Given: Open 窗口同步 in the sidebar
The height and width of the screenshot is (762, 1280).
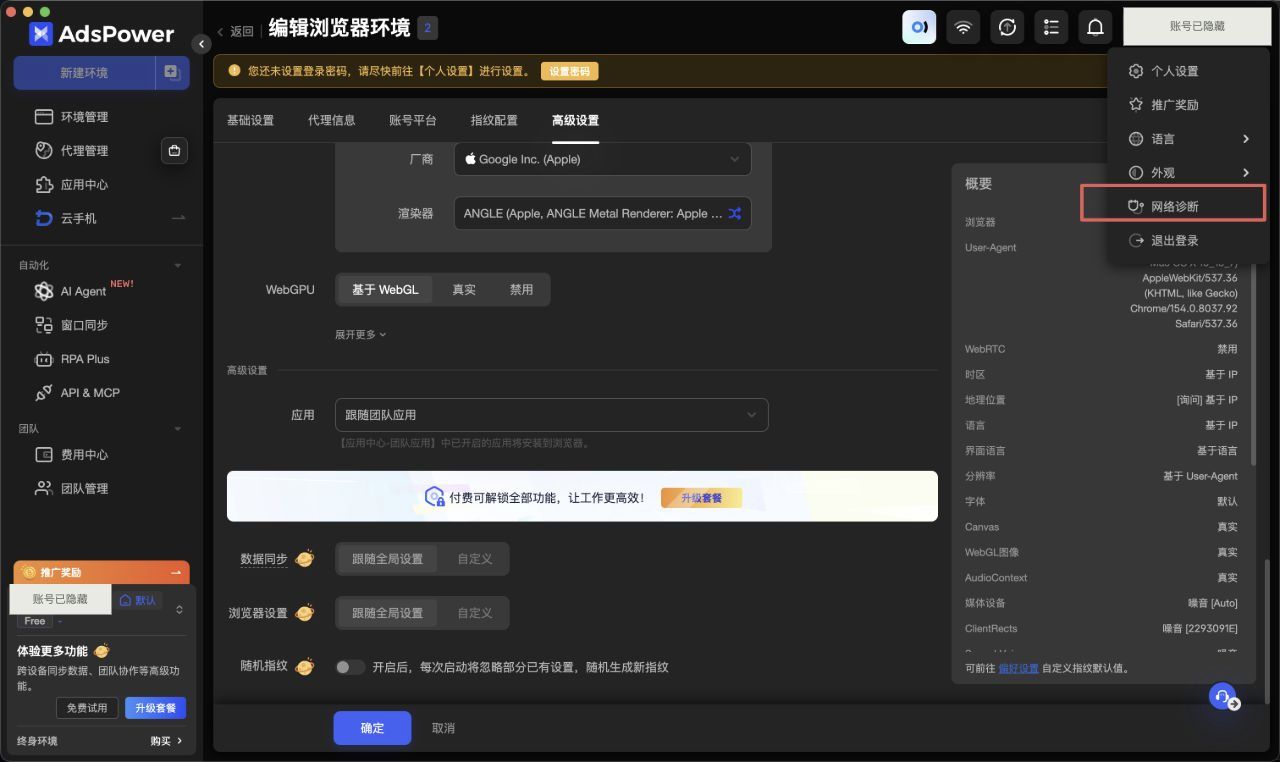Looking at the screenshot, I should point(84,325).
